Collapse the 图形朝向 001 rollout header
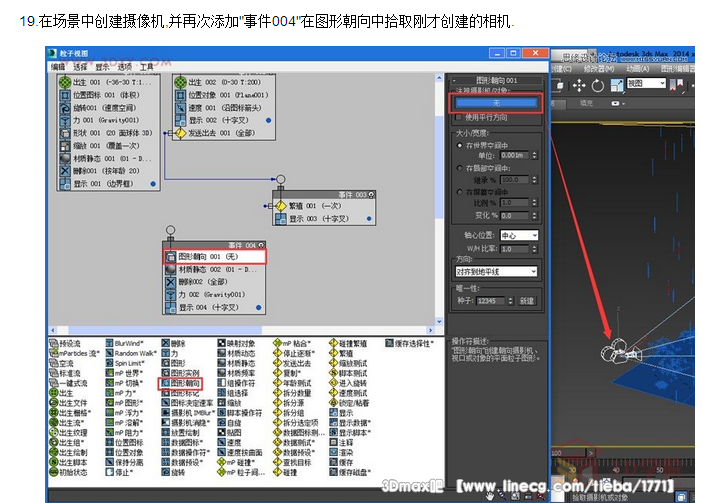 [496, 80]
